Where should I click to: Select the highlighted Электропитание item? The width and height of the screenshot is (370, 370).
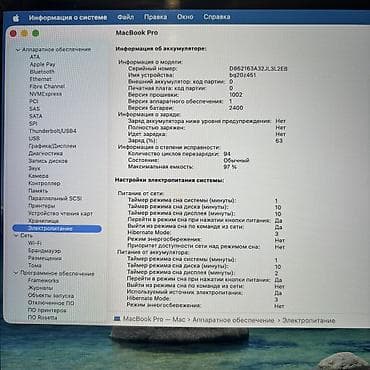point(57,228)
